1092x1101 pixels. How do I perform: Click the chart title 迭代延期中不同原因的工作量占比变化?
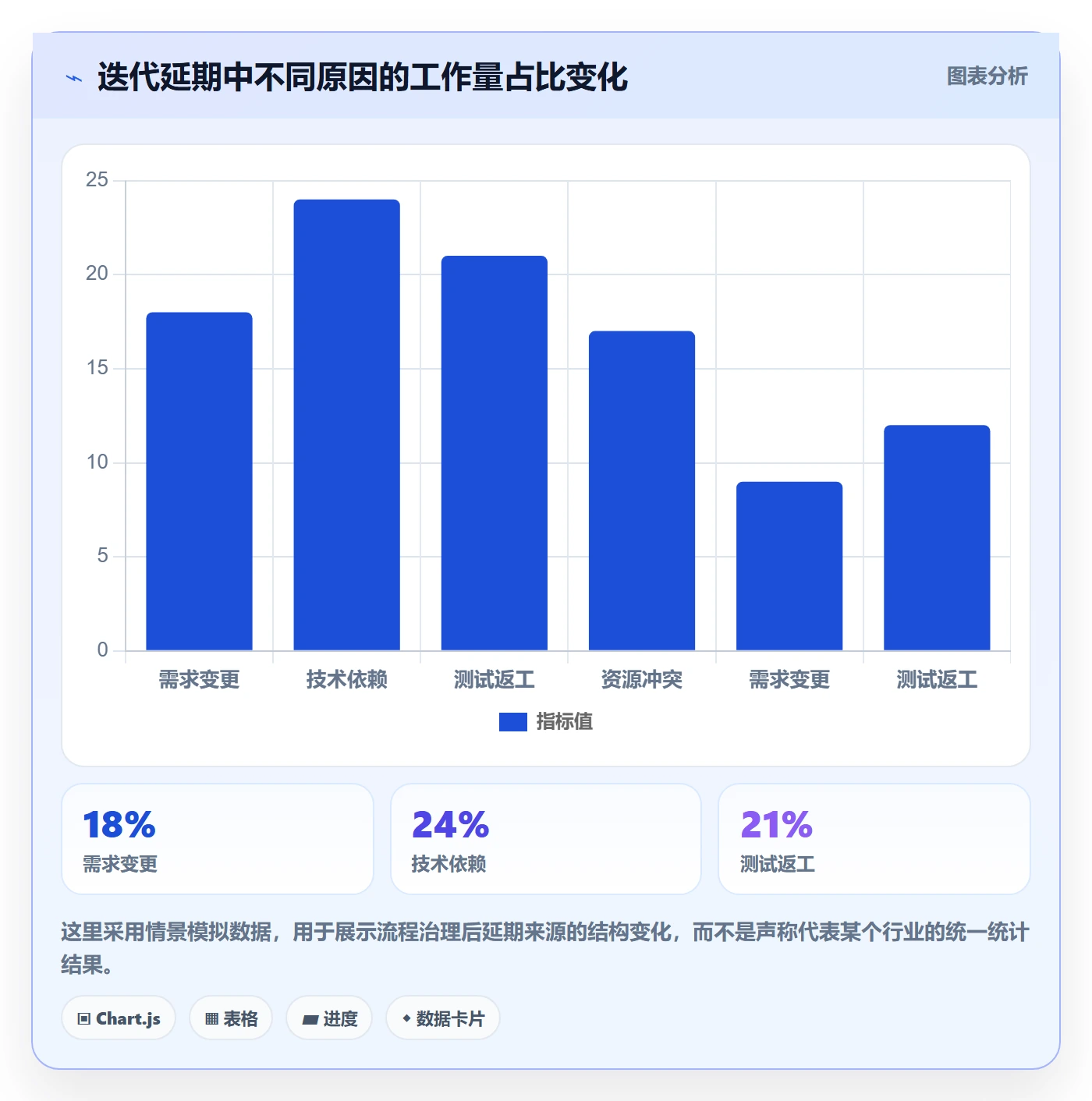(x=363, y=77)
